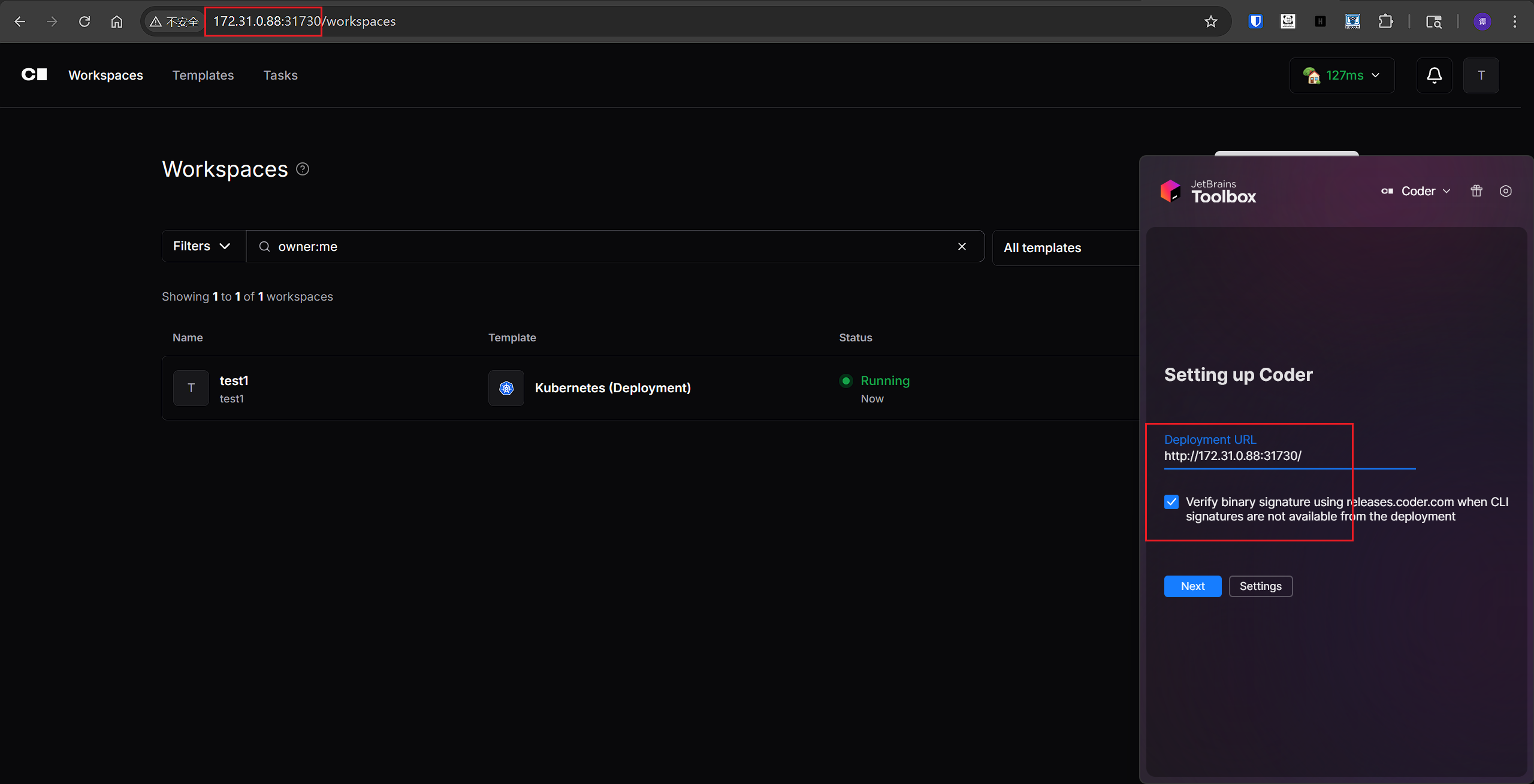Open the browser extensions puzzle icon

pos(1385,22)
